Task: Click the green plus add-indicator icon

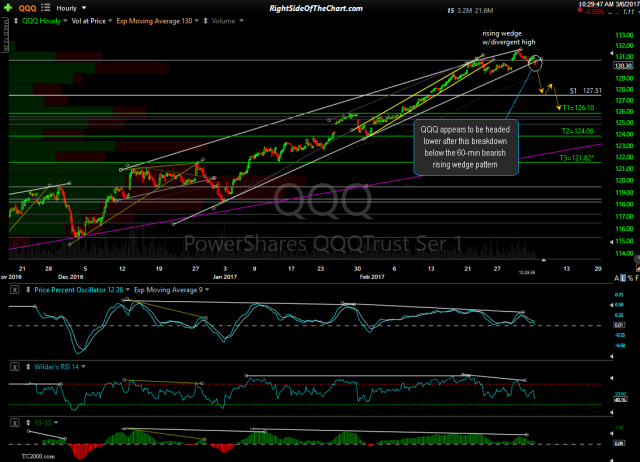Action: pyautogui.click(x=8, y=7)
